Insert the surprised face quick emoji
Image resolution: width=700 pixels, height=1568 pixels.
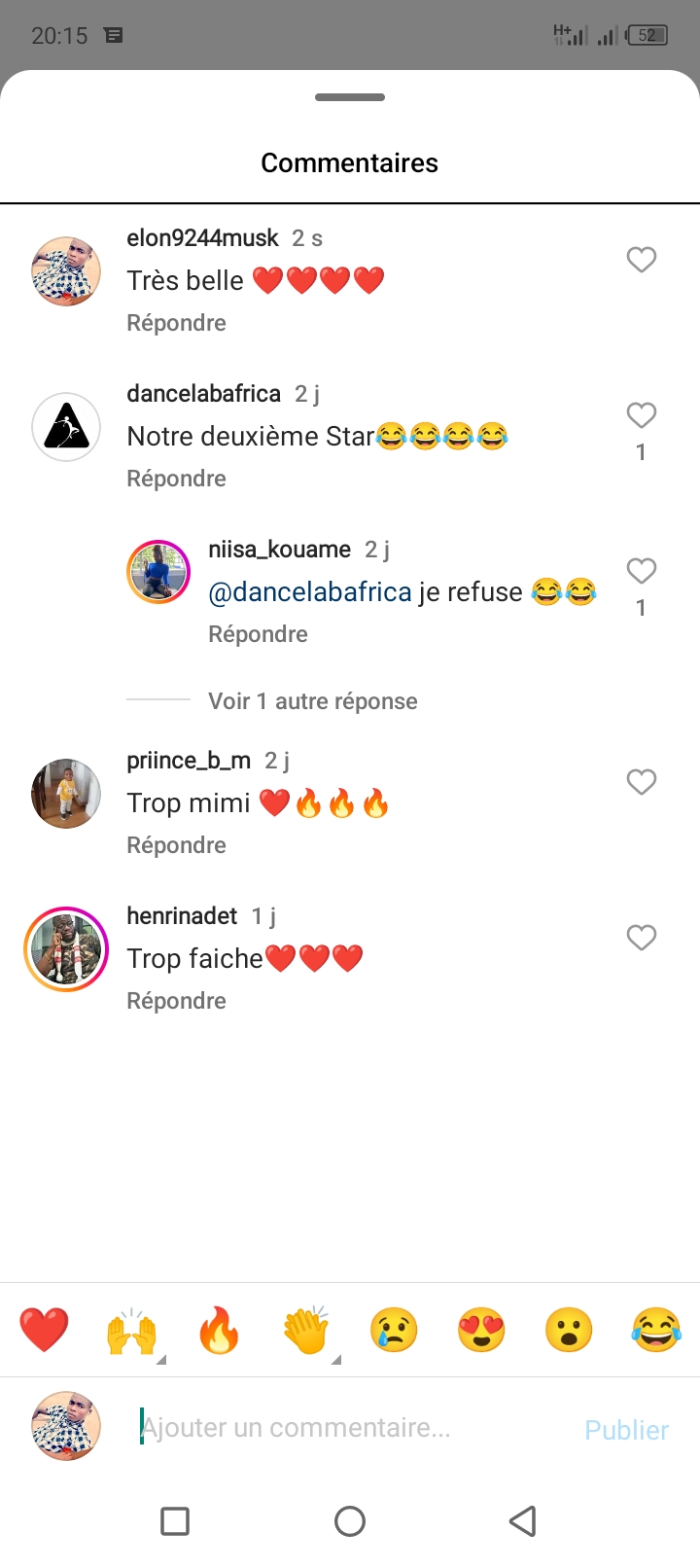(x=569, y=1331)
